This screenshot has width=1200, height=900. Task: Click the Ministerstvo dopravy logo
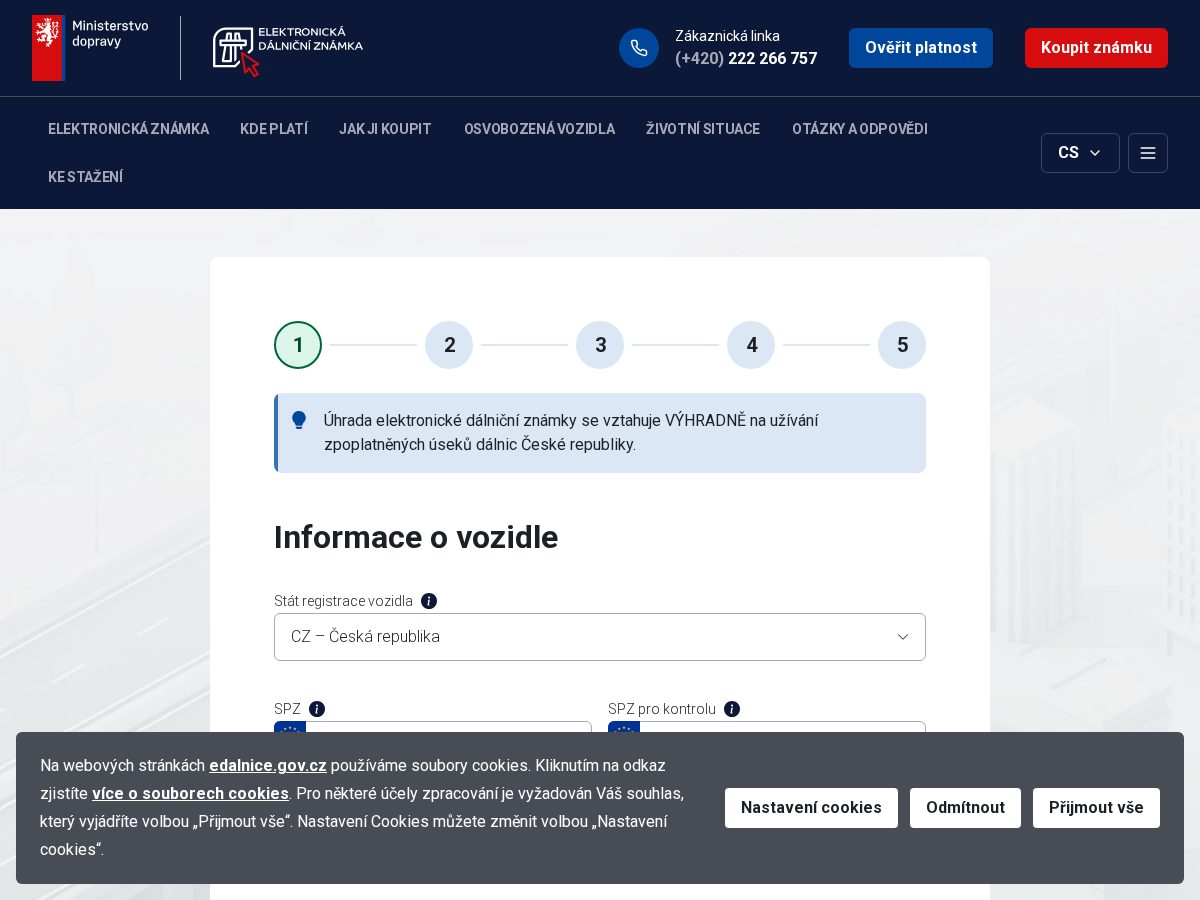coord(90,48)
